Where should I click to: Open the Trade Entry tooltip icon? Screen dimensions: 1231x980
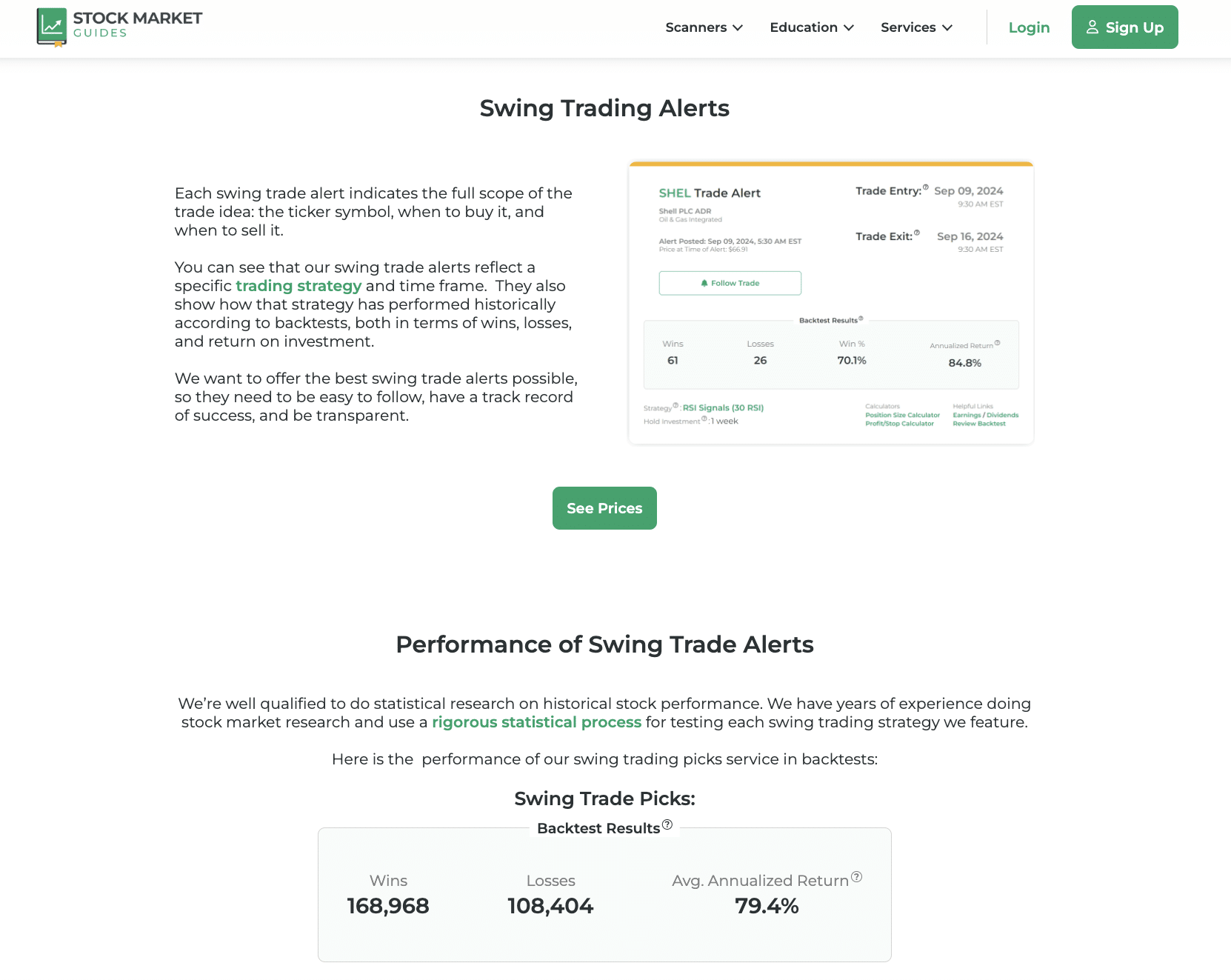925,188
